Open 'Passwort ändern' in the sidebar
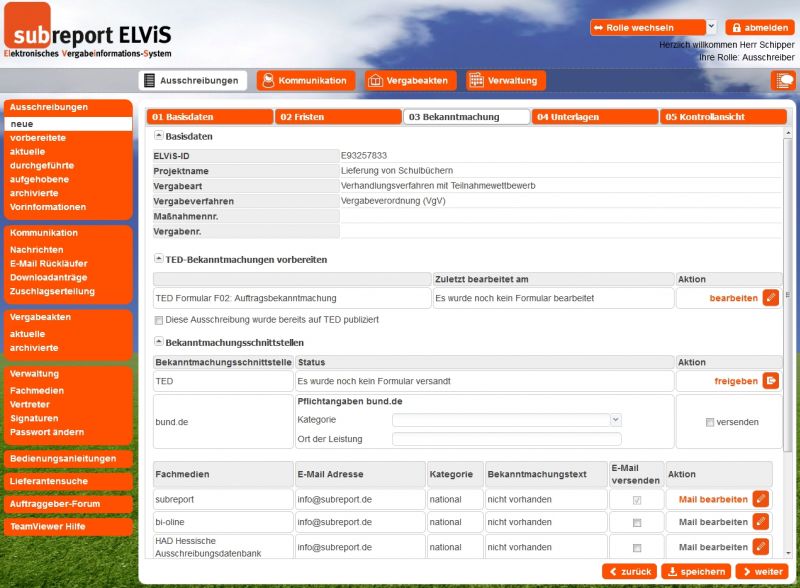Viewport: 800px width, 588px height. pyautogui.click(x=47, y=432)
